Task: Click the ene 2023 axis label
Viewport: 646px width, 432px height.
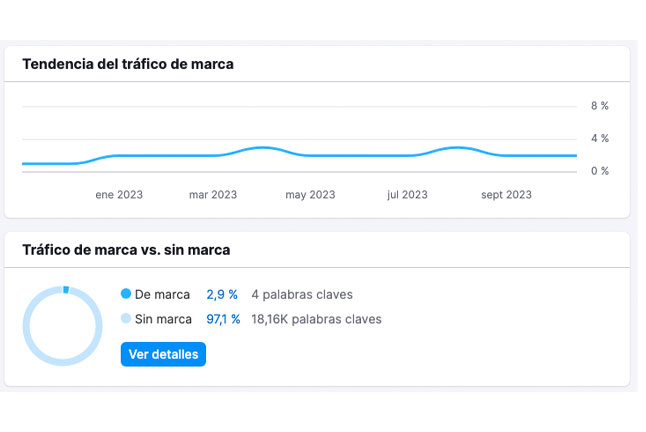Action: coord(119,195)
